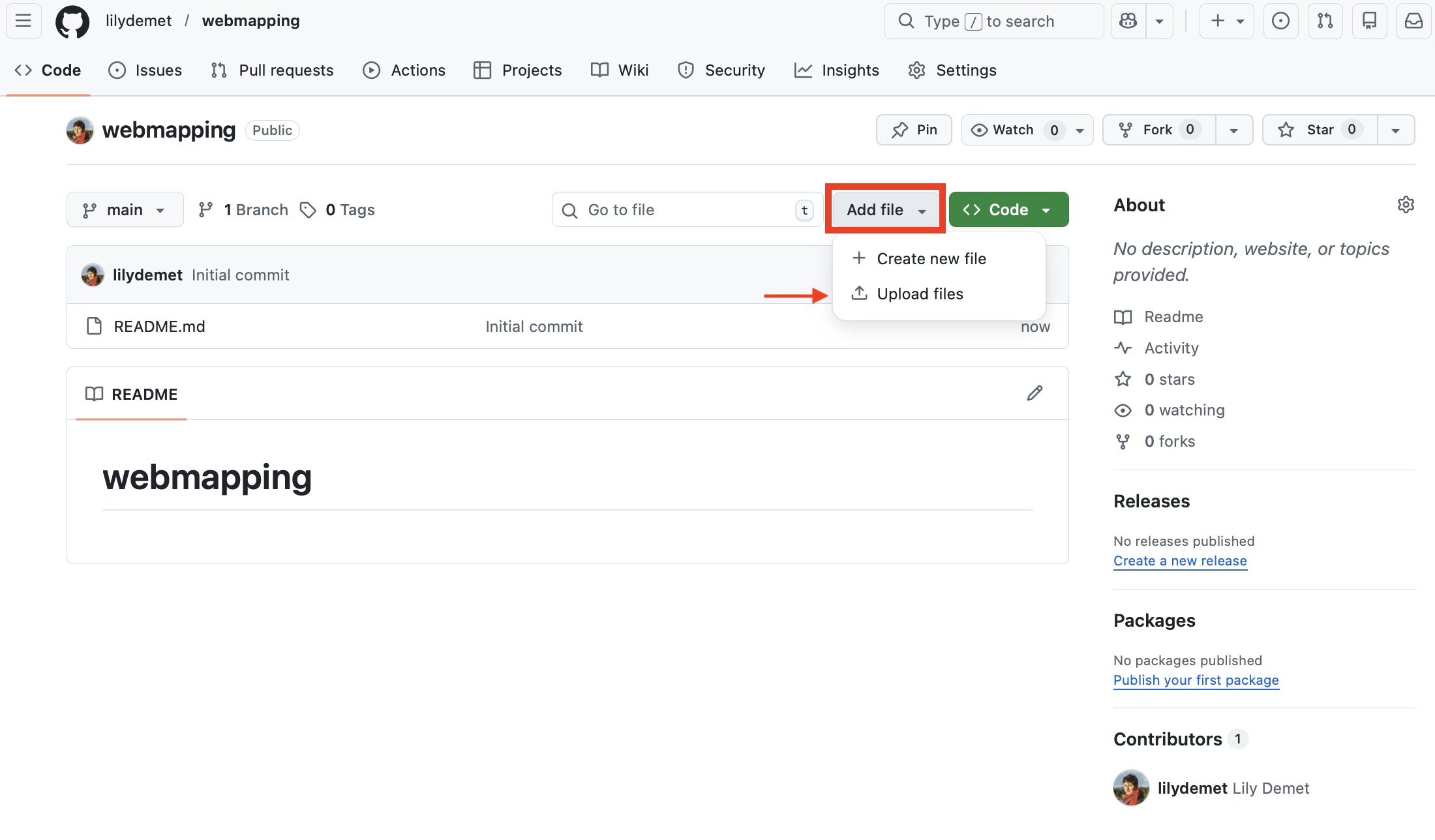Click the GitHub Octocat logo

(x=72, y=22)
